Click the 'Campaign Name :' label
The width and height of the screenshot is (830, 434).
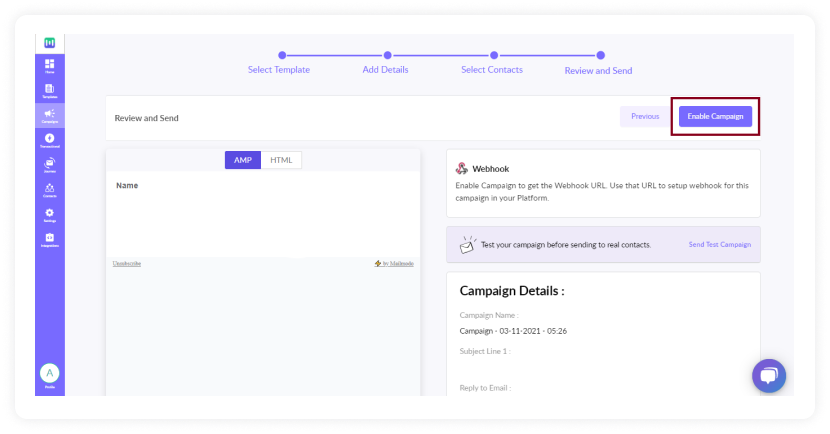[489, 315]
